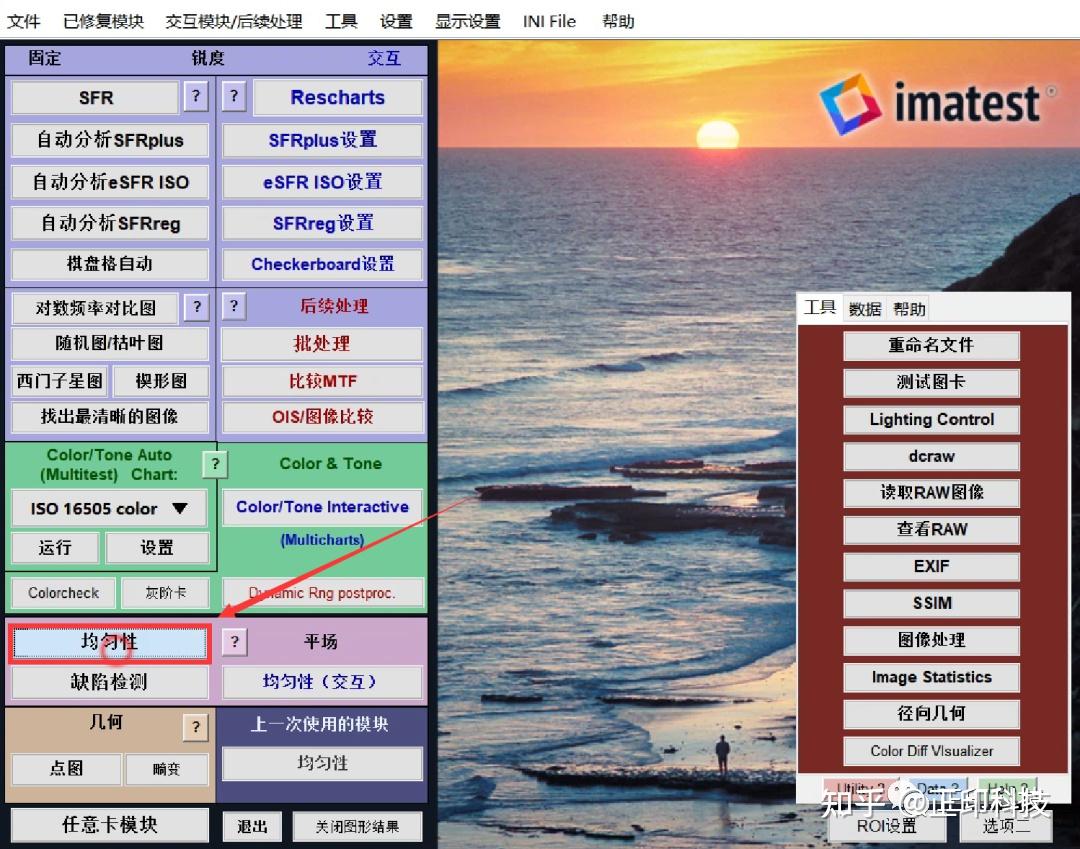Launch Color/Tone Interactive module
Viewport: 1080px width, 849px height.
point(321,507)
